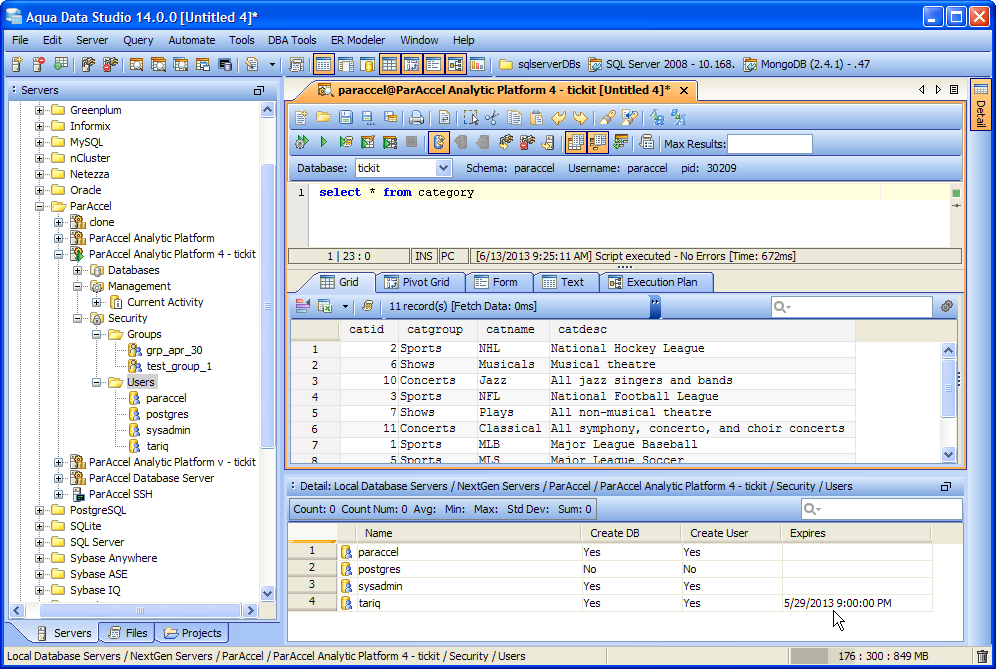Image resolution: width=996 pixels, height=669 pixels.
Task: Open the DBA Tools menu
Action: point(292,40)
